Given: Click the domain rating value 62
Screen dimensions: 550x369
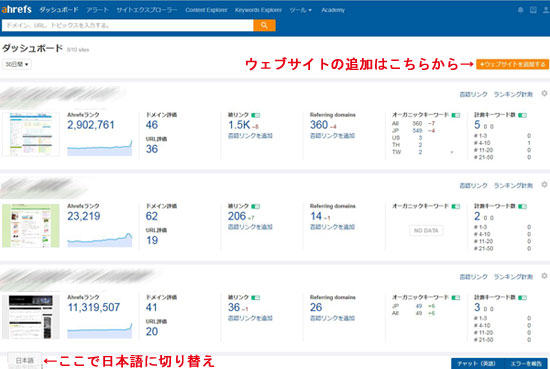Looking at the screenshot, I should 152,216.
